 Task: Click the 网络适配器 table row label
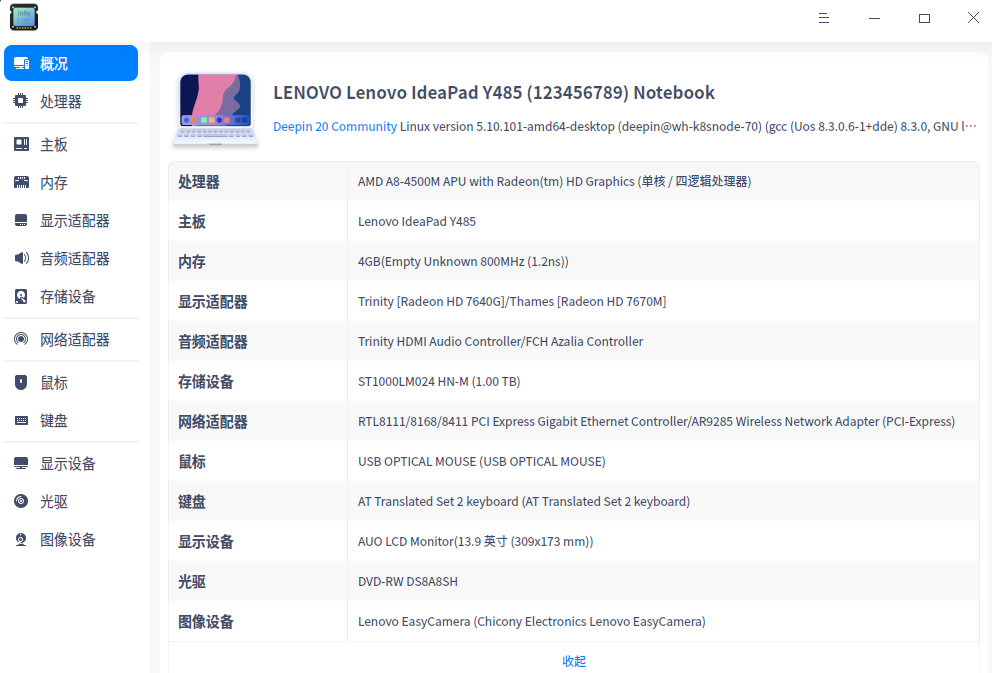(x=213, y=422)
